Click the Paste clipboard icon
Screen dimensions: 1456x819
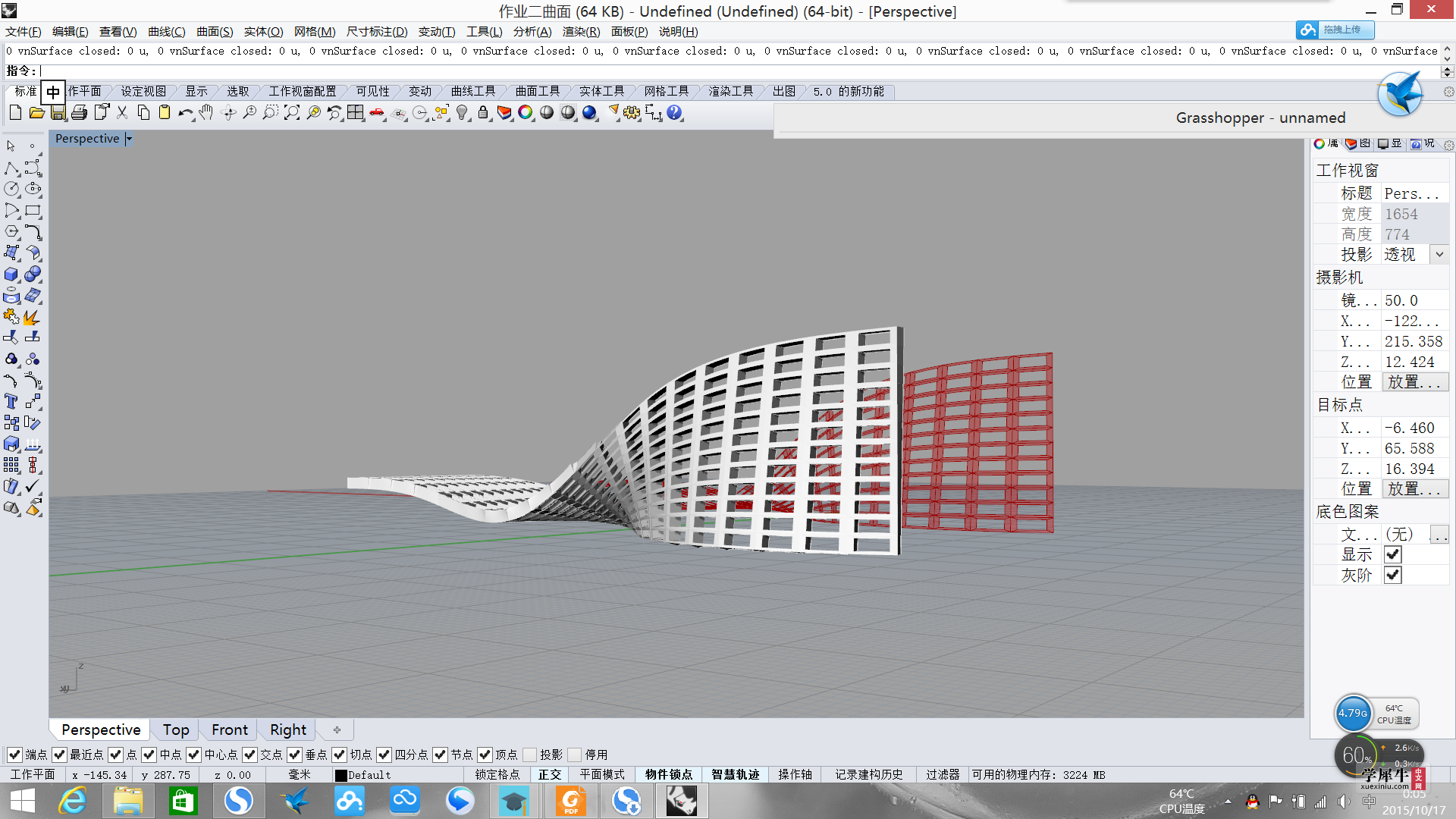click(x=164, y=113)
